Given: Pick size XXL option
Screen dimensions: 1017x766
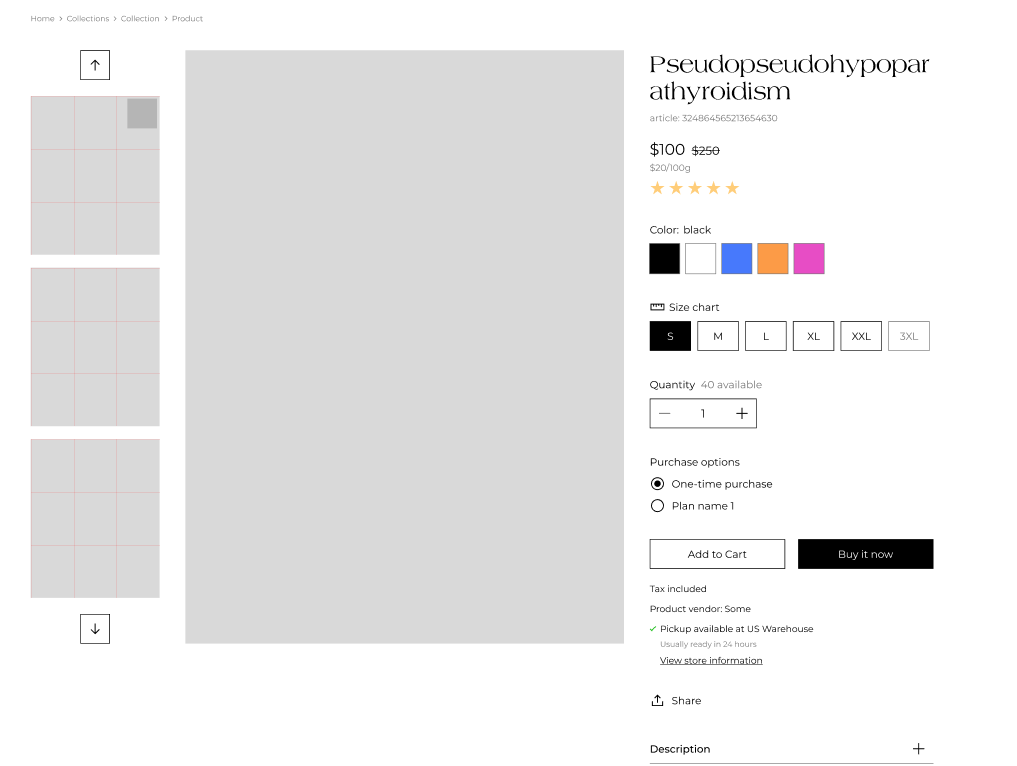Looking at the screenshot, I should [861, 336].
